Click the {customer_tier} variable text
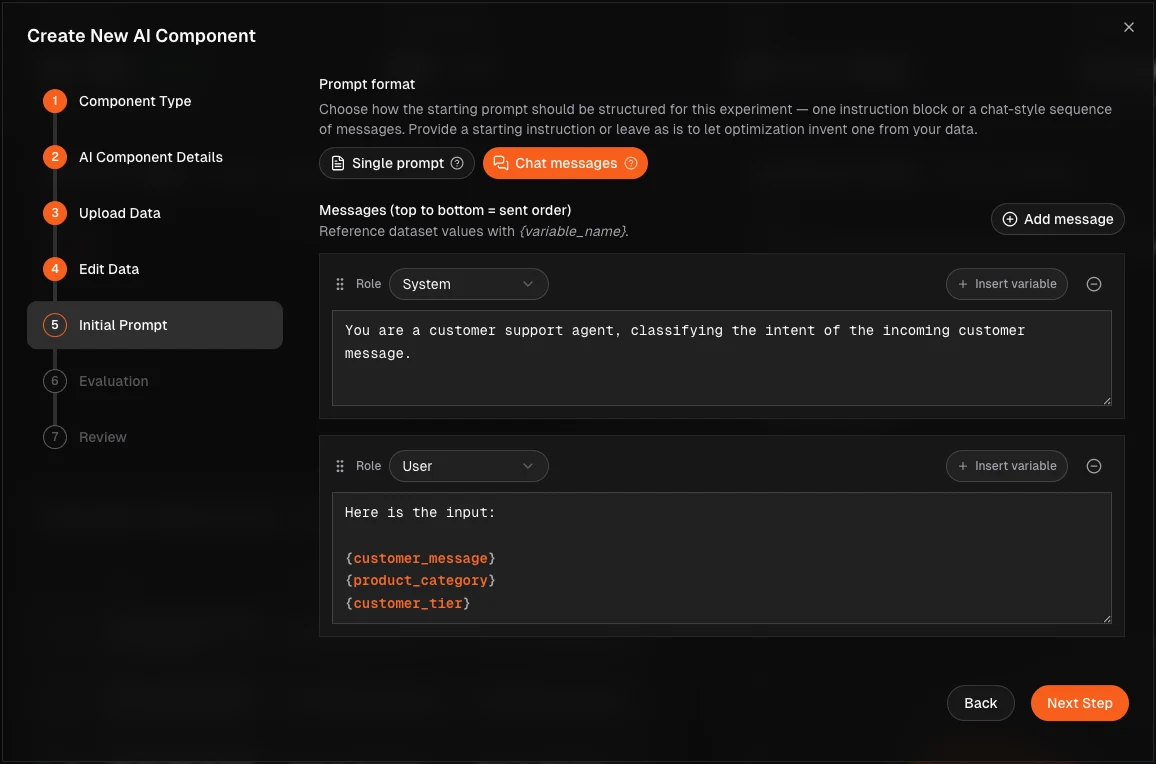Viewport: 1156px width, 764px height. (408, 603)
